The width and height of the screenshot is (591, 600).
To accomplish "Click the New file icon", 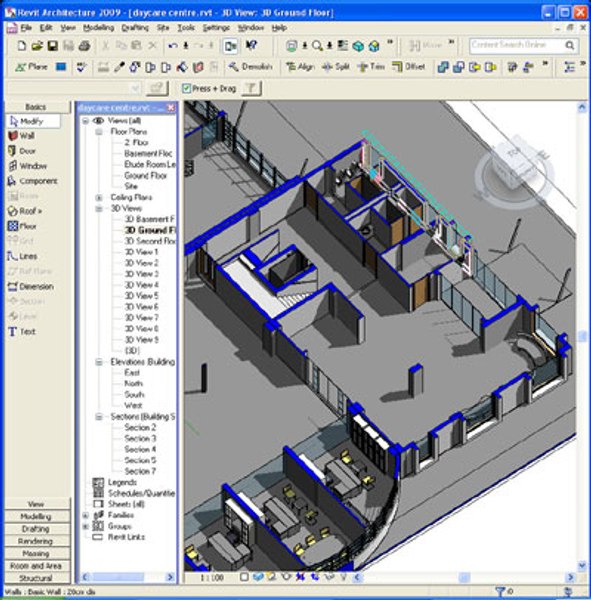I will pos(21,46).
